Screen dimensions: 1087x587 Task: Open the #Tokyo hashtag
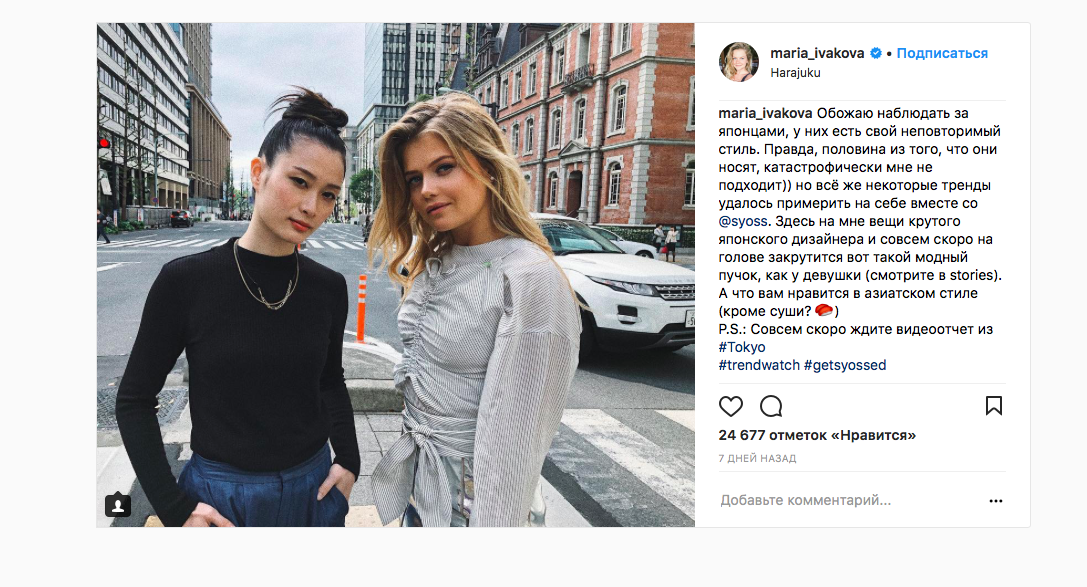tap(742, 347)
